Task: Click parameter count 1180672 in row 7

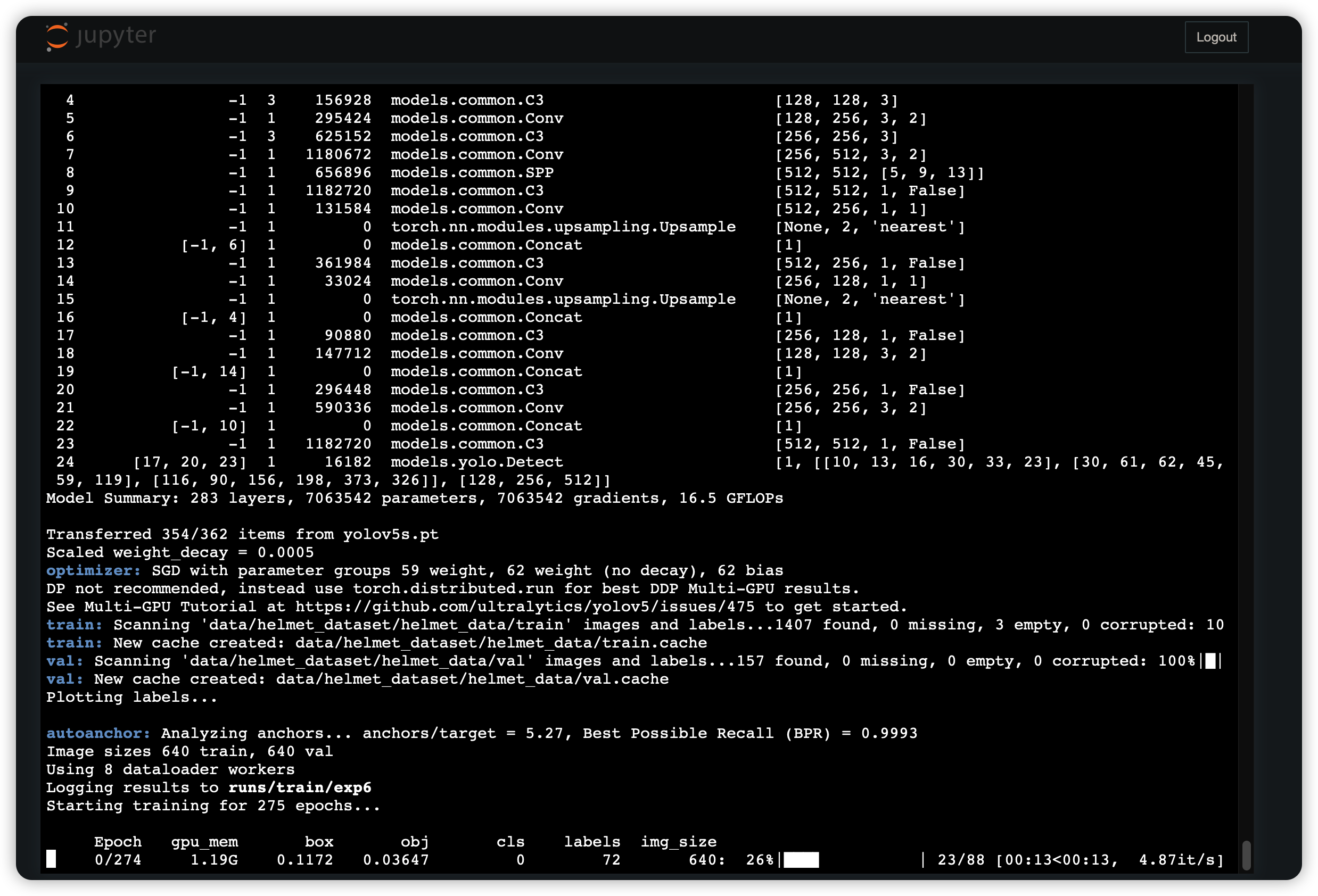Action: click(x=339, y=154)
